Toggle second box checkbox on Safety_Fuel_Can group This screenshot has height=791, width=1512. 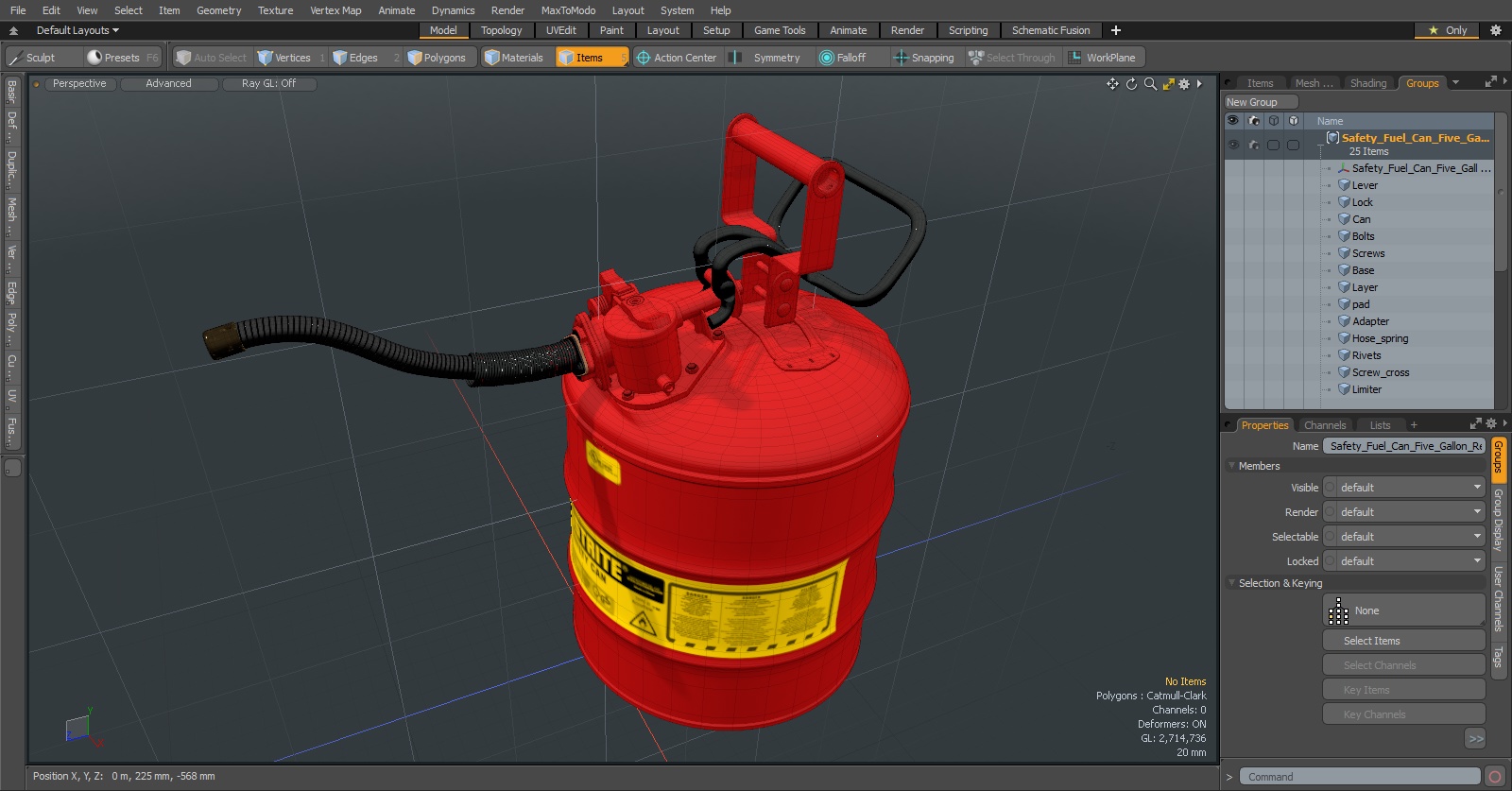(x=1293, y=145)
